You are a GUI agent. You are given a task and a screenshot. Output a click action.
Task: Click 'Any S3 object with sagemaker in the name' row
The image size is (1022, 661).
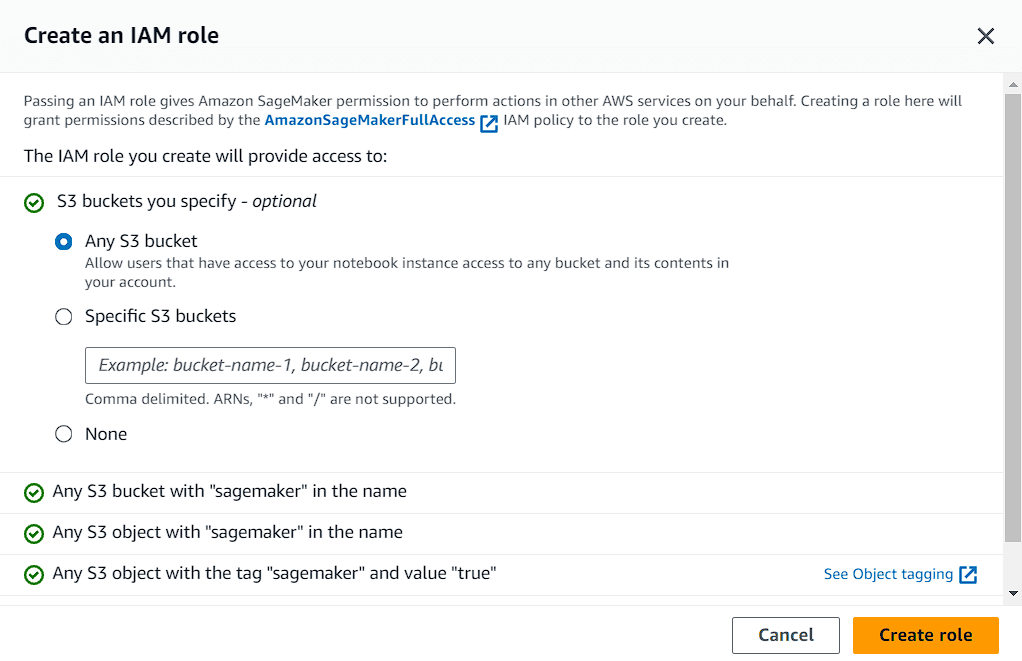(228, 532)
